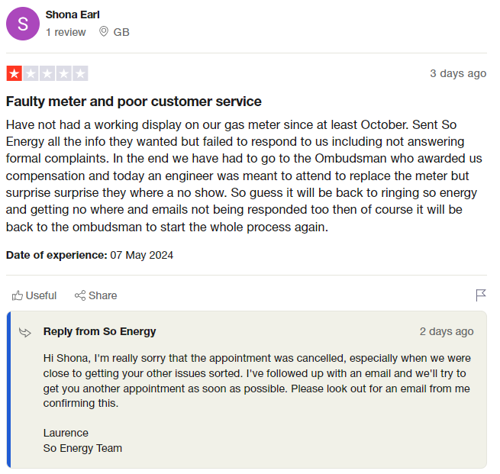
Task: Click the reply arrow icon
Action: pyautogui.click(x=25, y=332)
